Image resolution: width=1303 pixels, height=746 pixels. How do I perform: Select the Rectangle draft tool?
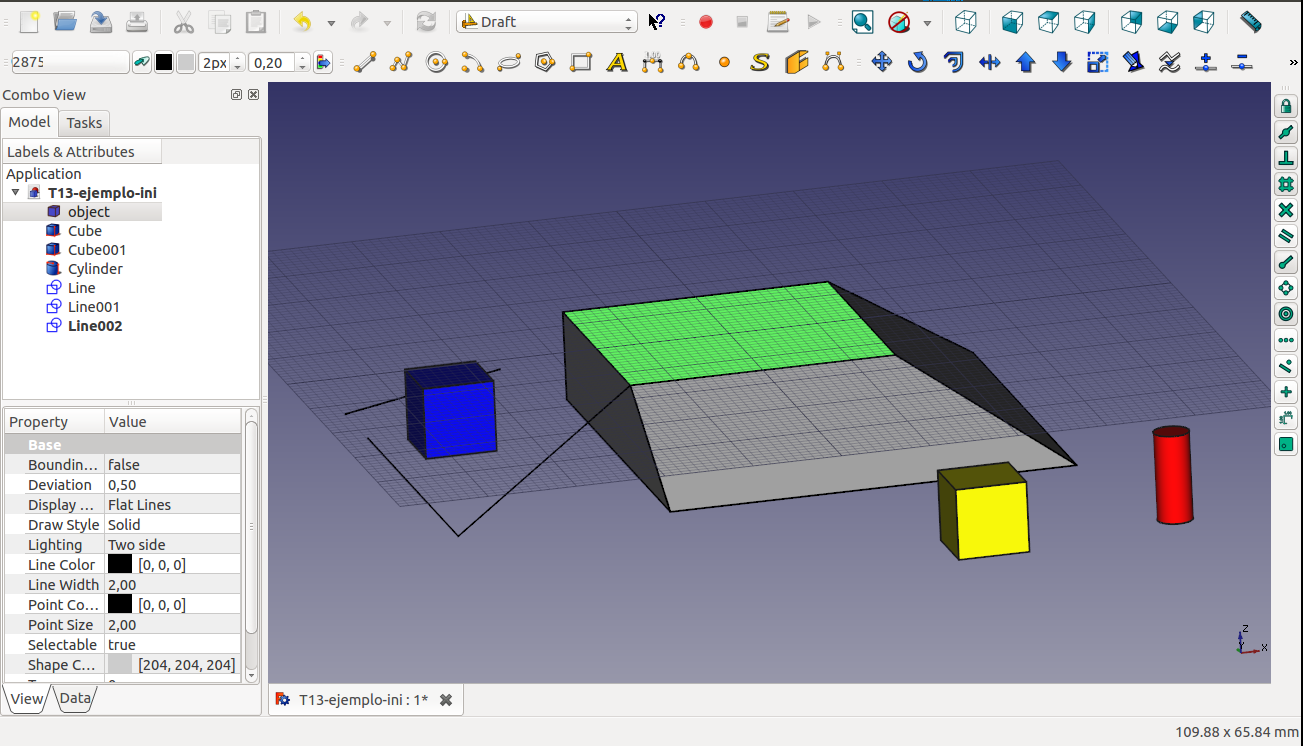(581, 62)
